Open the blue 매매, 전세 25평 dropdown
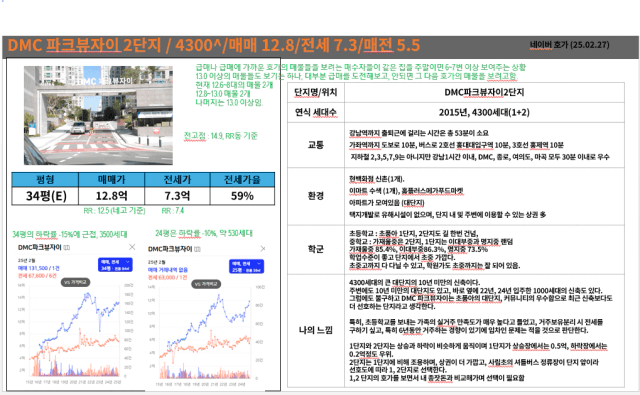 click(x=247, y=266)
